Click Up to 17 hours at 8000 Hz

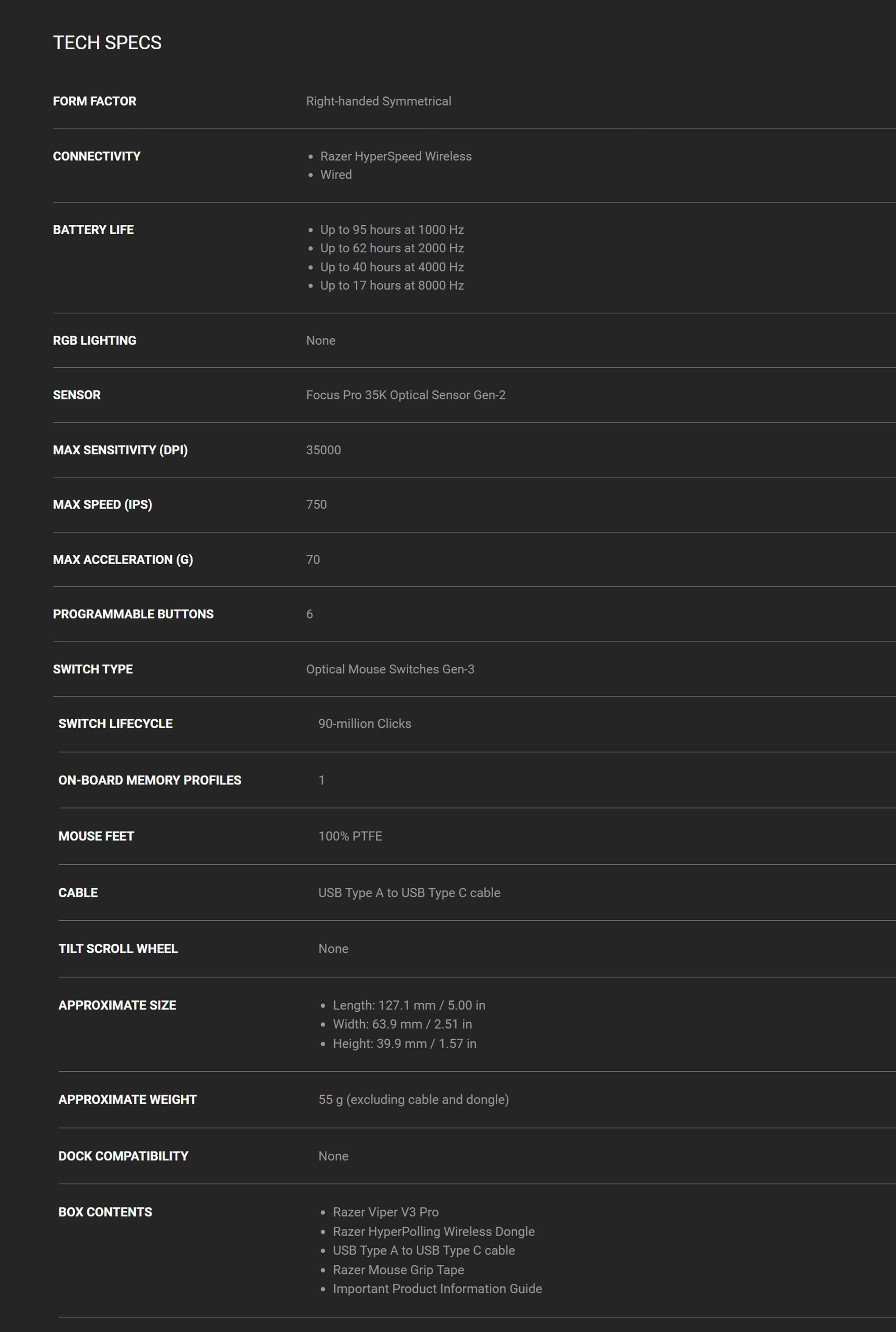click(x=392, y=285)
